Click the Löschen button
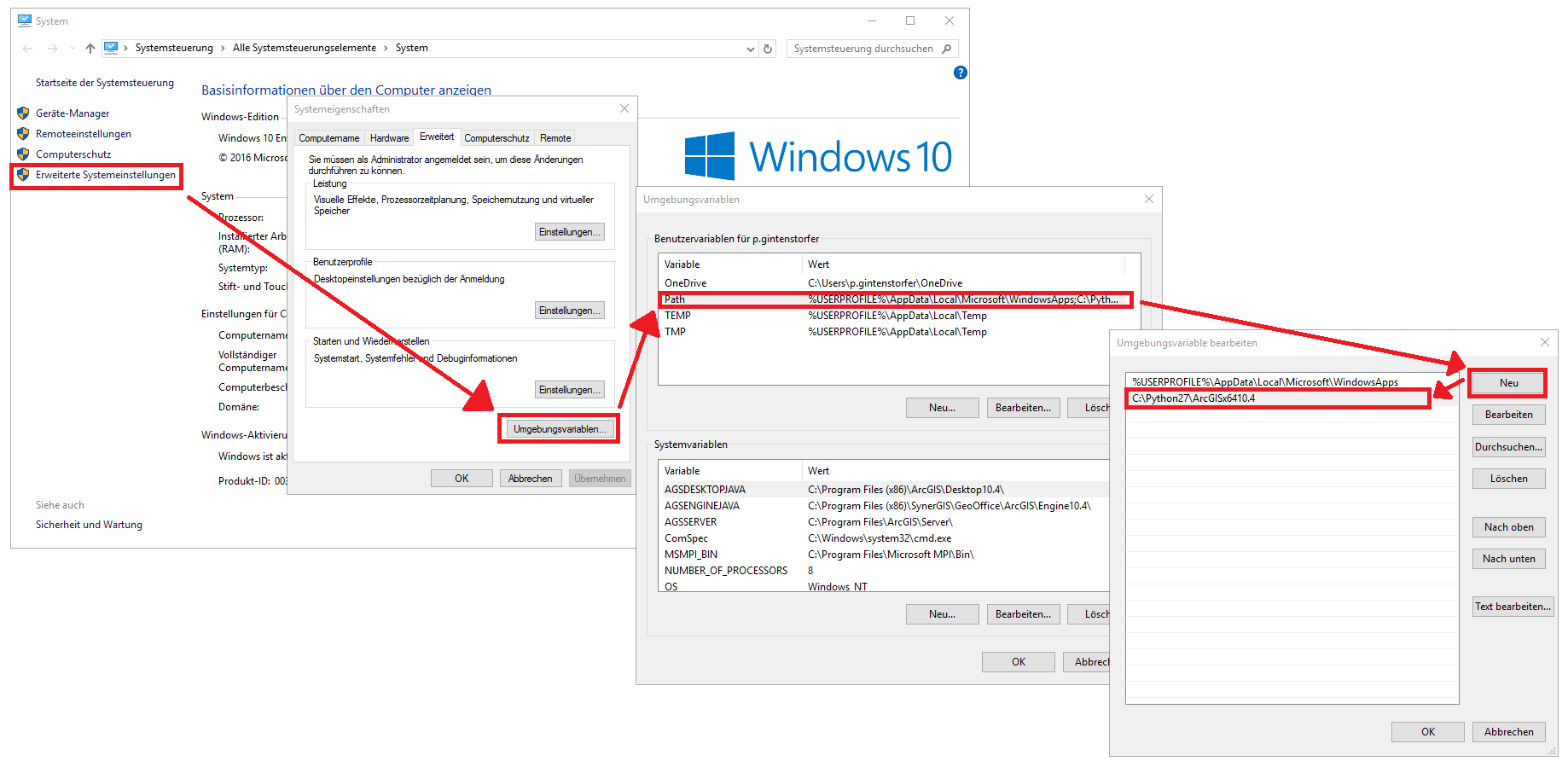The image size is (1568, 767). (1508, 479)
